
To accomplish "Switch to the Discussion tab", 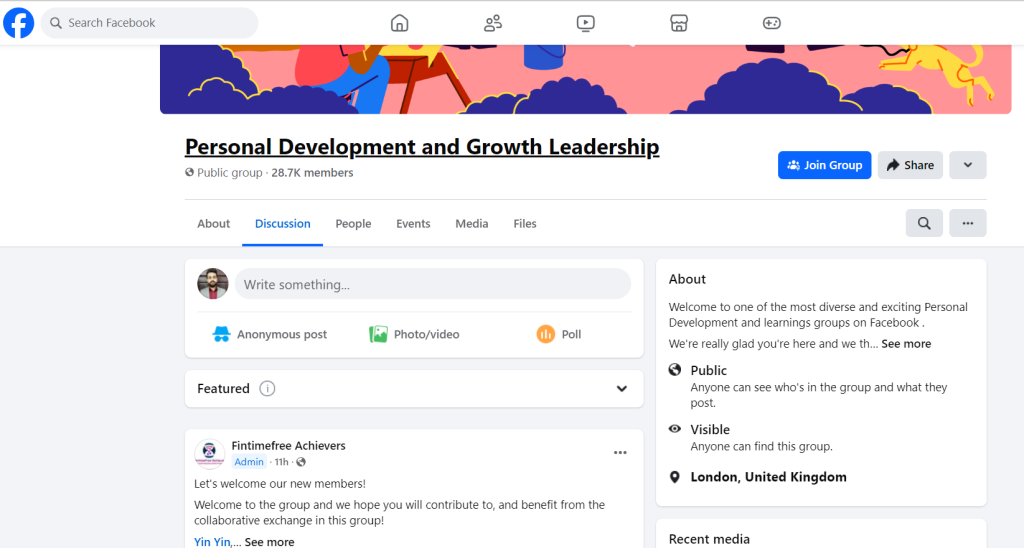I will click(x=282, y=223).
